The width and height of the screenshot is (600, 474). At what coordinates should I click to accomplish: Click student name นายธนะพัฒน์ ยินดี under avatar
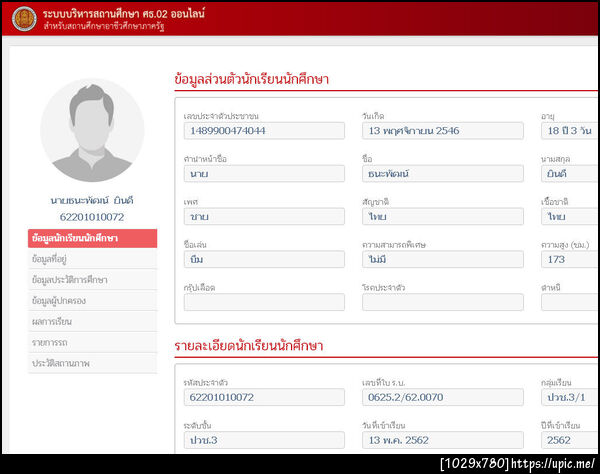point(92,200)
